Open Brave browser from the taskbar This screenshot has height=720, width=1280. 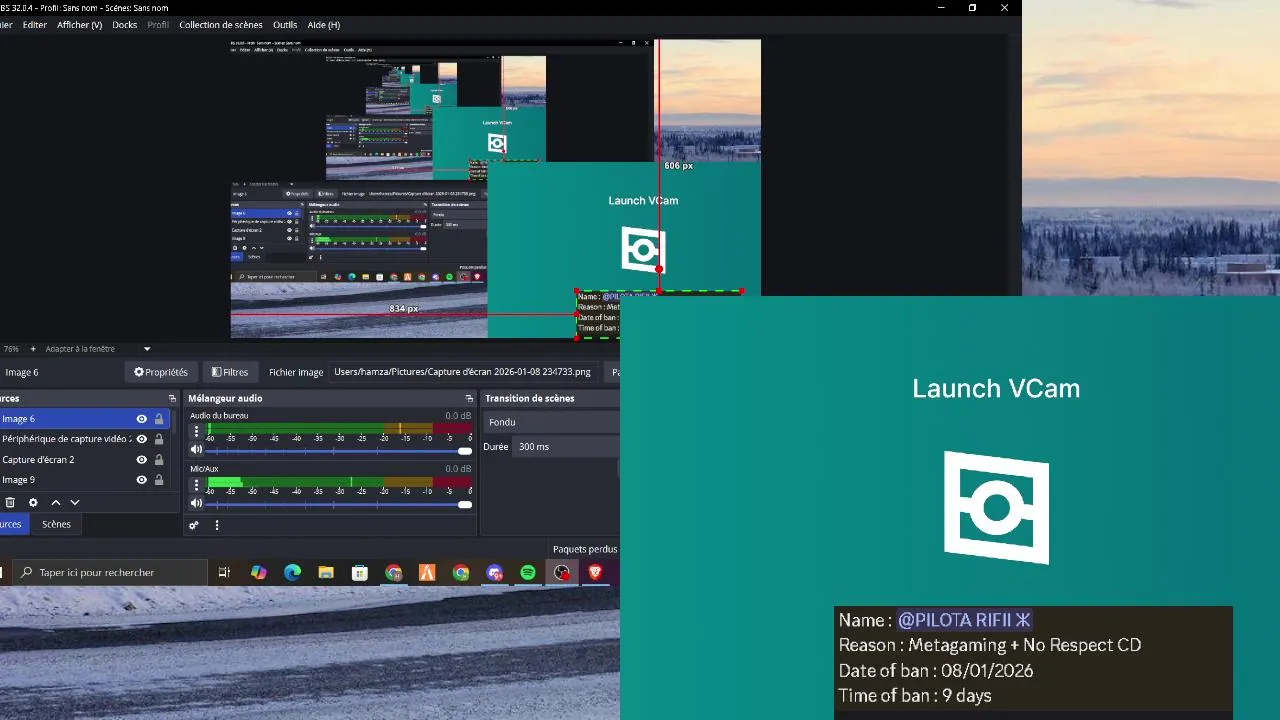(x=596, y=573)
